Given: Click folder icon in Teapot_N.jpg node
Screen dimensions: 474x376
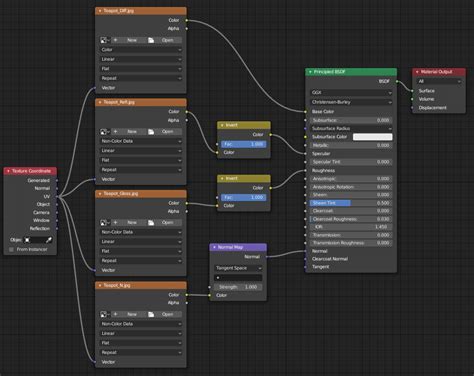Looking at the screenshot, I should pos(151,314).
